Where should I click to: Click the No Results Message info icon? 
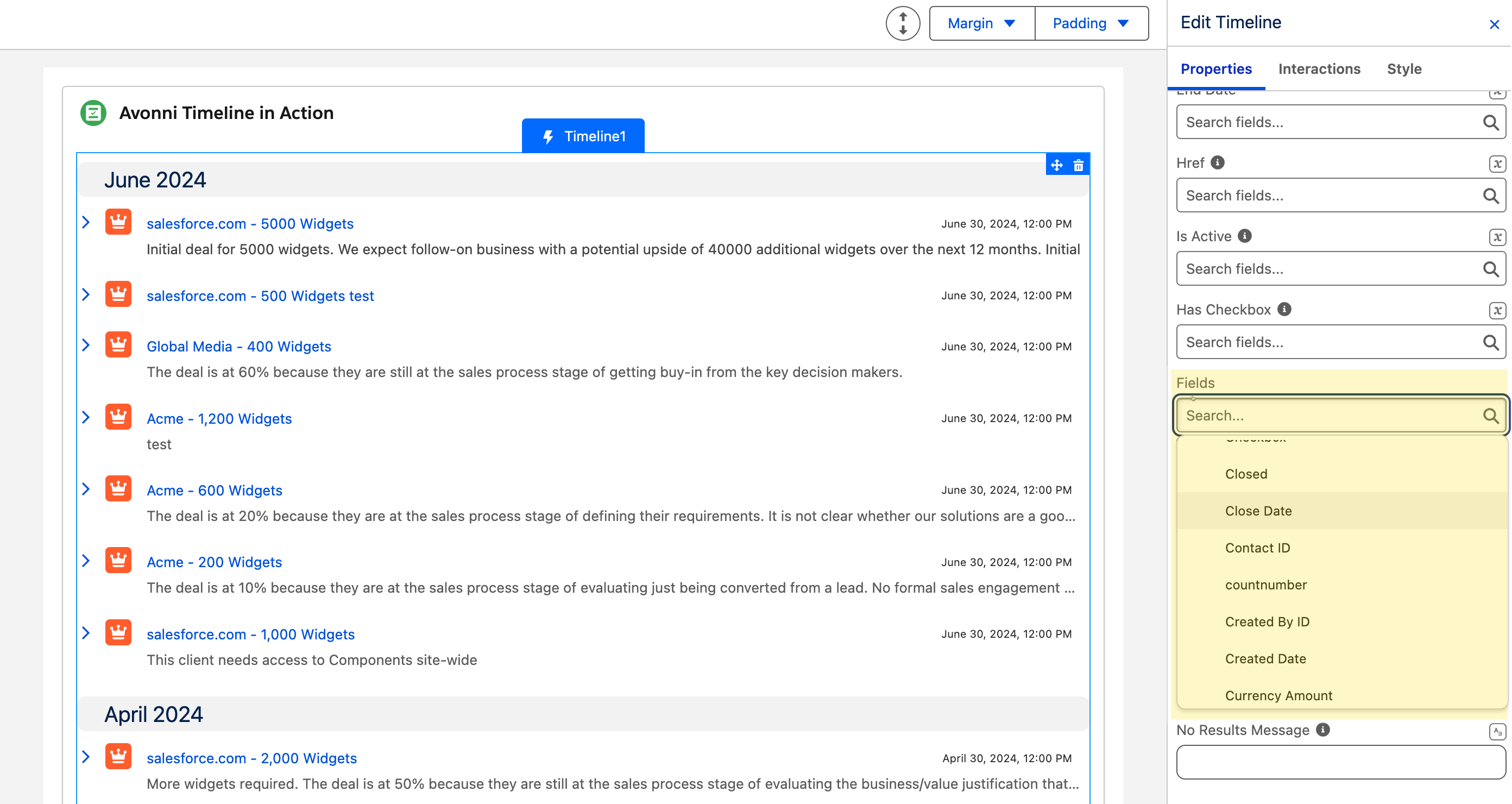[x=1322, y=730]
